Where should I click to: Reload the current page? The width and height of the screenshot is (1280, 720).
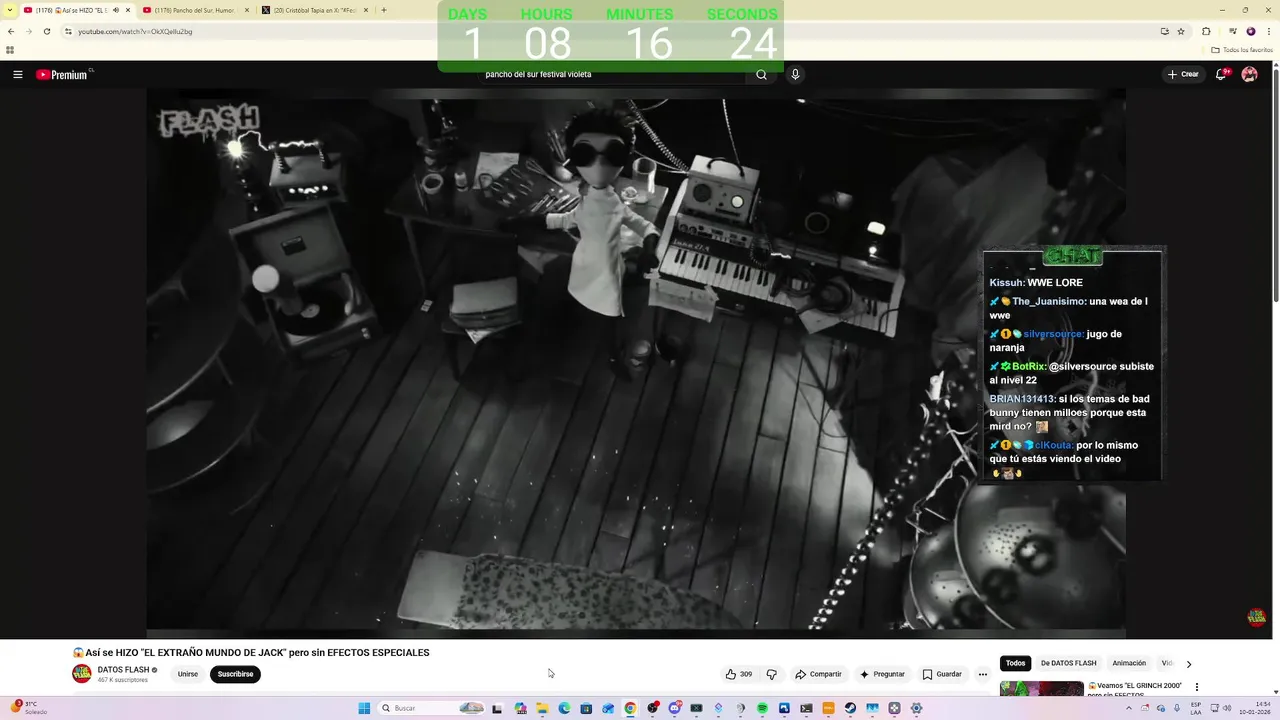pyautogui.click(x=46, y=31)
